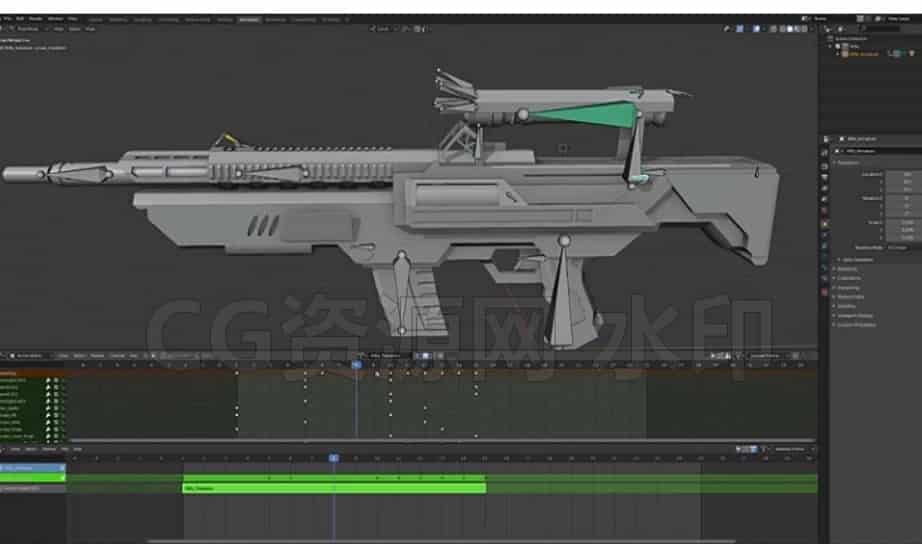Switch to the Sculpting workspace tab
The width and height of the screenshot is (922, 544).
(142, 19)
